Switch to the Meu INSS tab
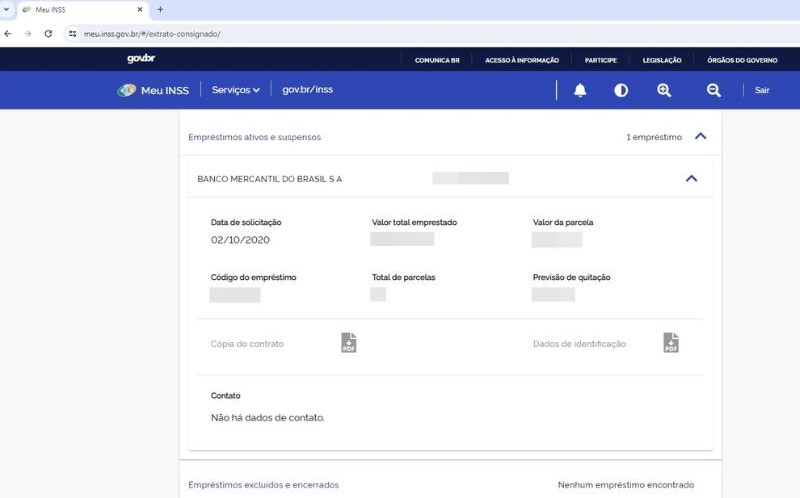The width and height of the screenshot is (800, 498). click(82, 10)
